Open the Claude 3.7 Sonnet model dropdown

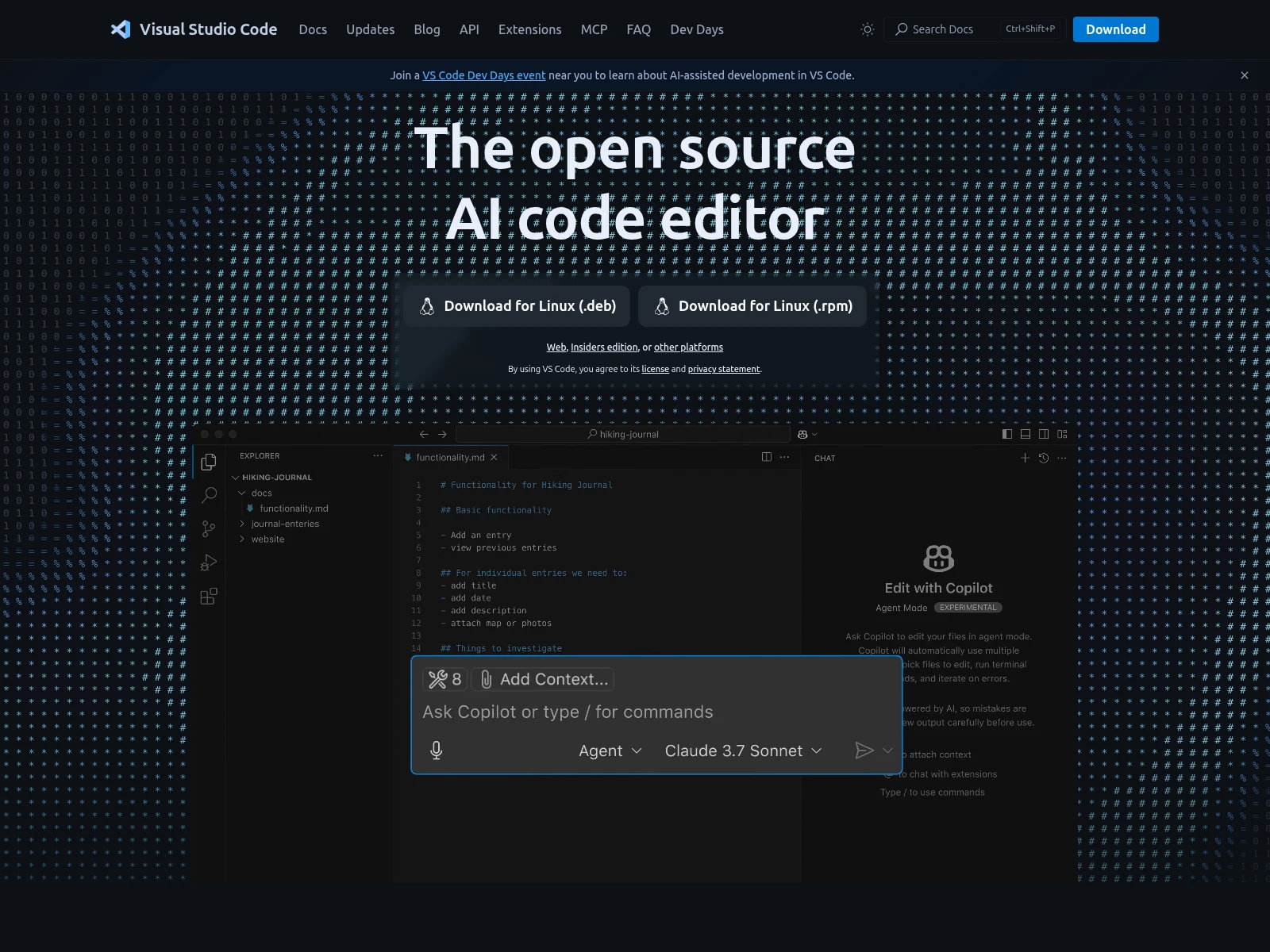(x=743, y=750)
